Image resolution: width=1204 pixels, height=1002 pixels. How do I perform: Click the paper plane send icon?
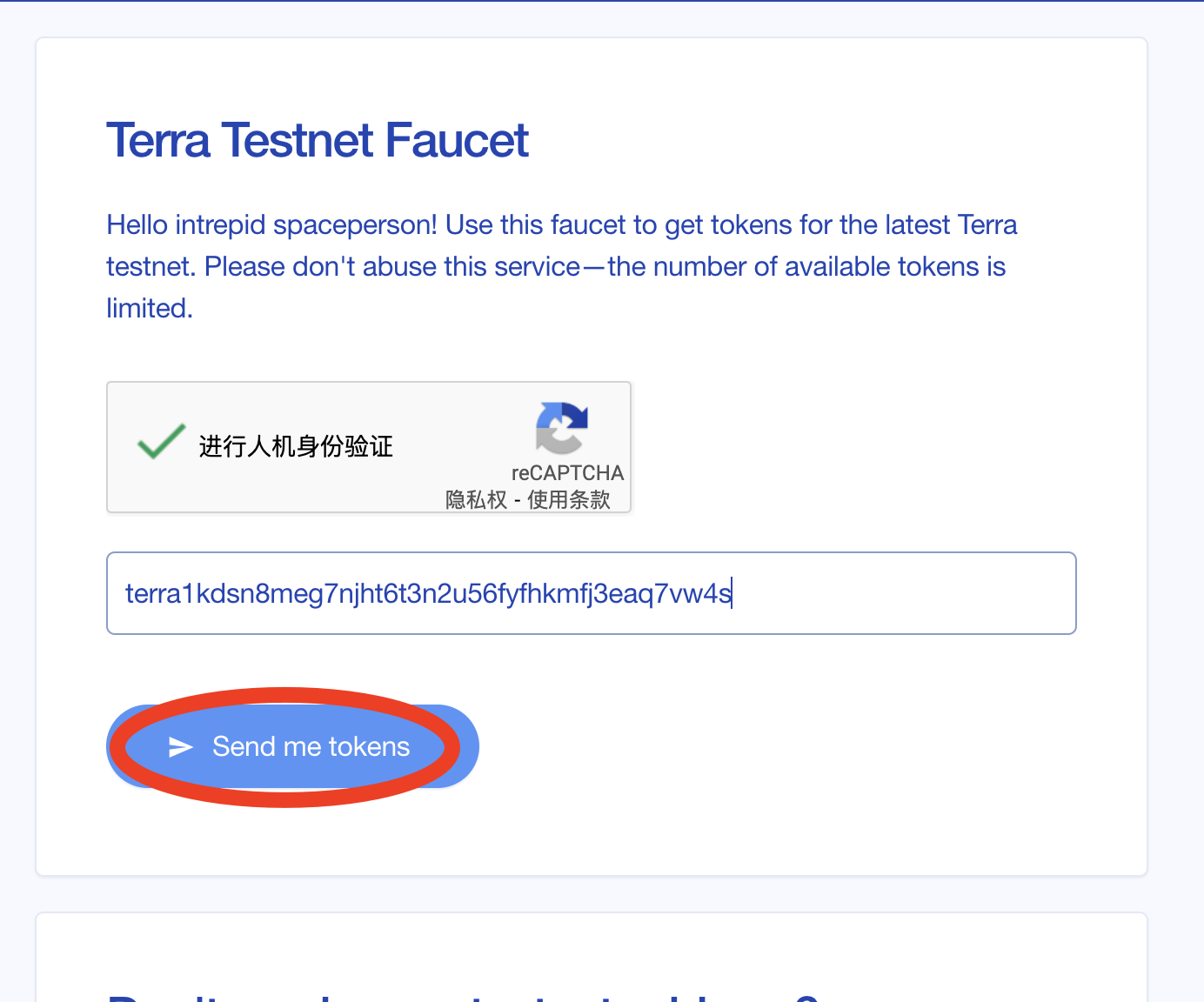coord(180,747)
